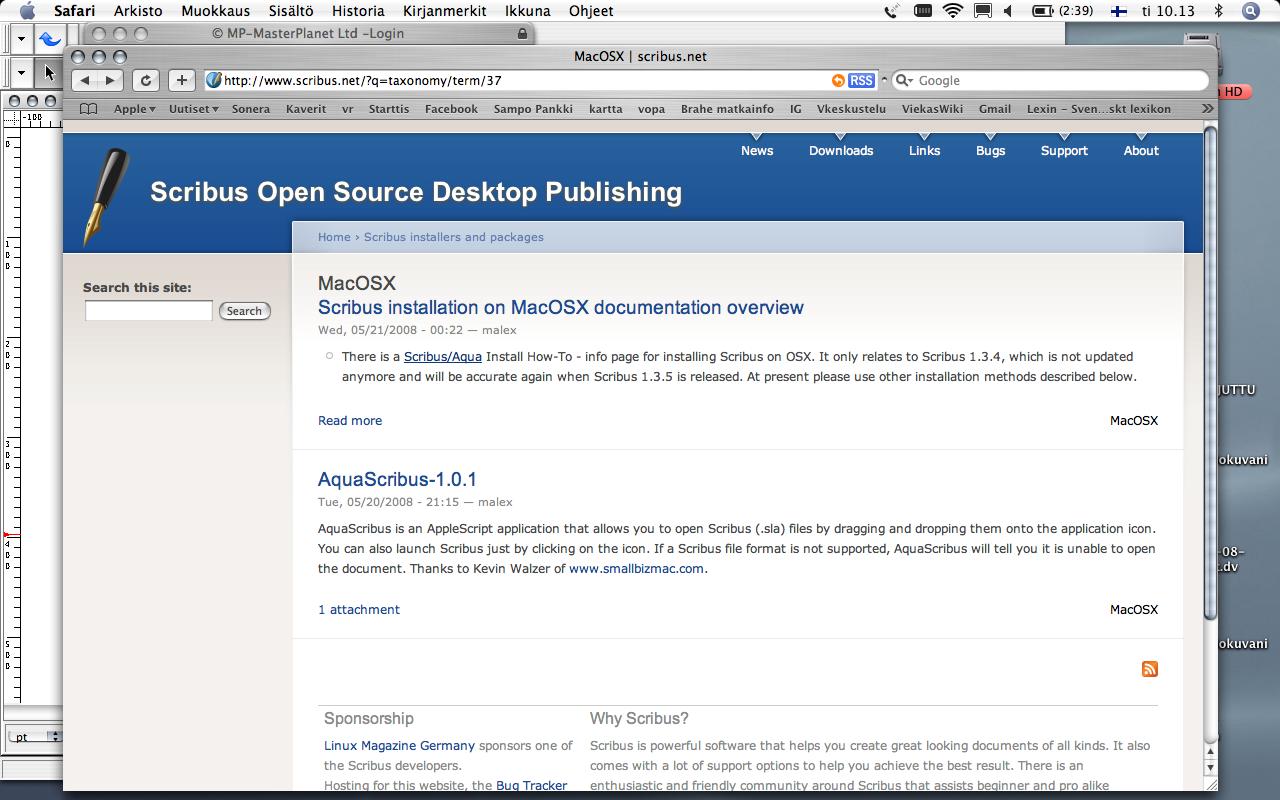
Task: Click the phone modem status icon
Action: click(892, 11)
